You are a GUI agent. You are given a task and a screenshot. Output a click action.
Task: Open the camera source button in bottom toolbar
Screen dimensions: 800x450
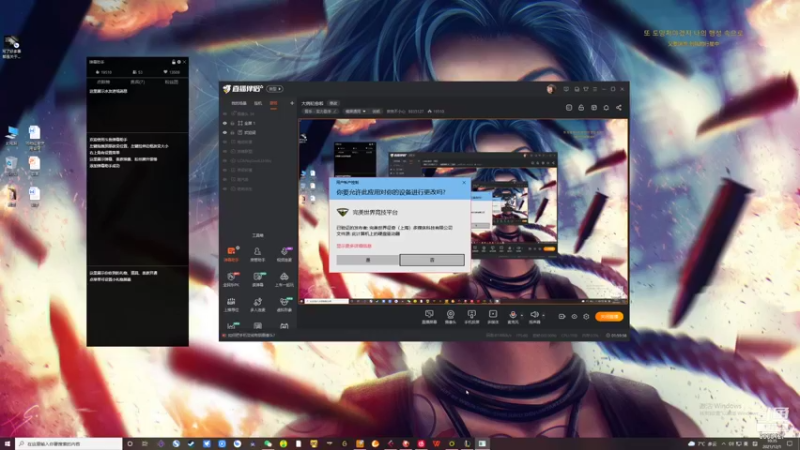[450, 316]
